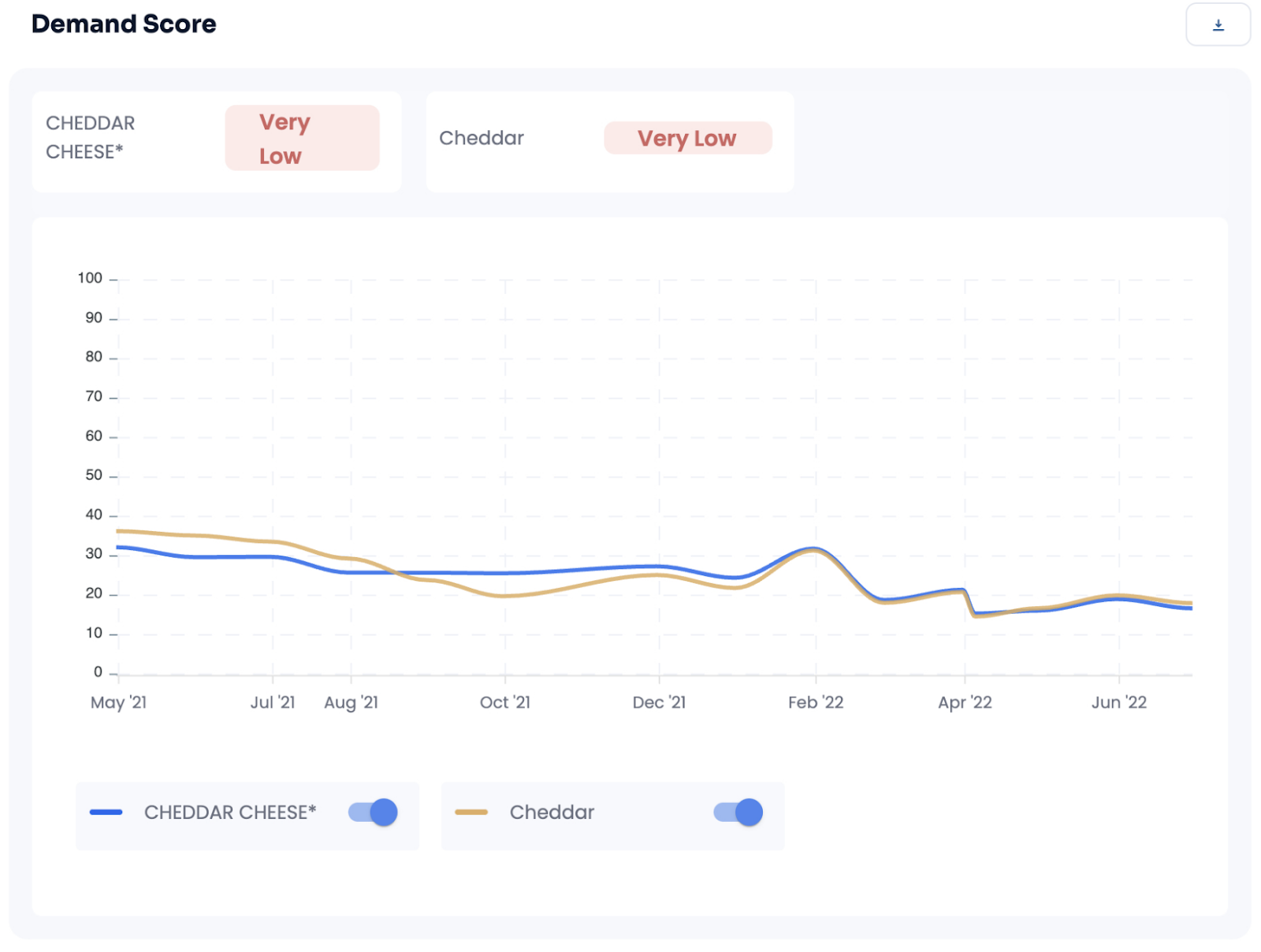
Task: Click the Aug '21 axis label
Action: point(352,702)
